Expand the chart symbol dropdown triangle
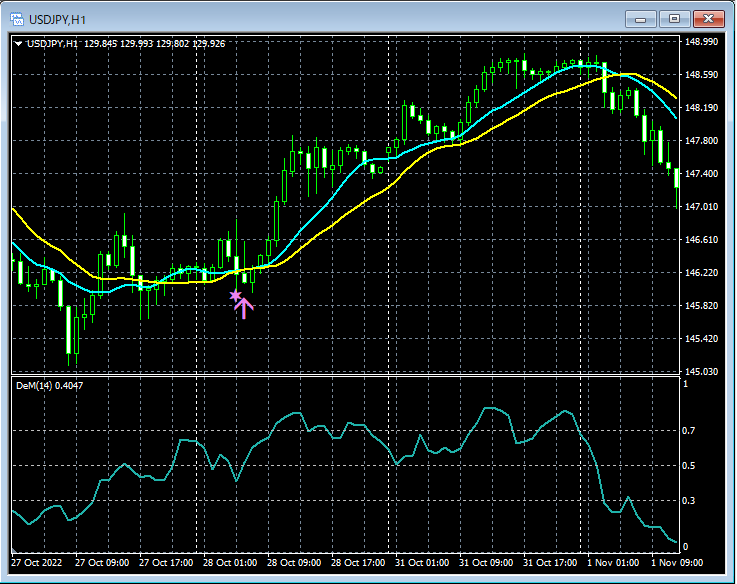 click(x=18, y=44)
